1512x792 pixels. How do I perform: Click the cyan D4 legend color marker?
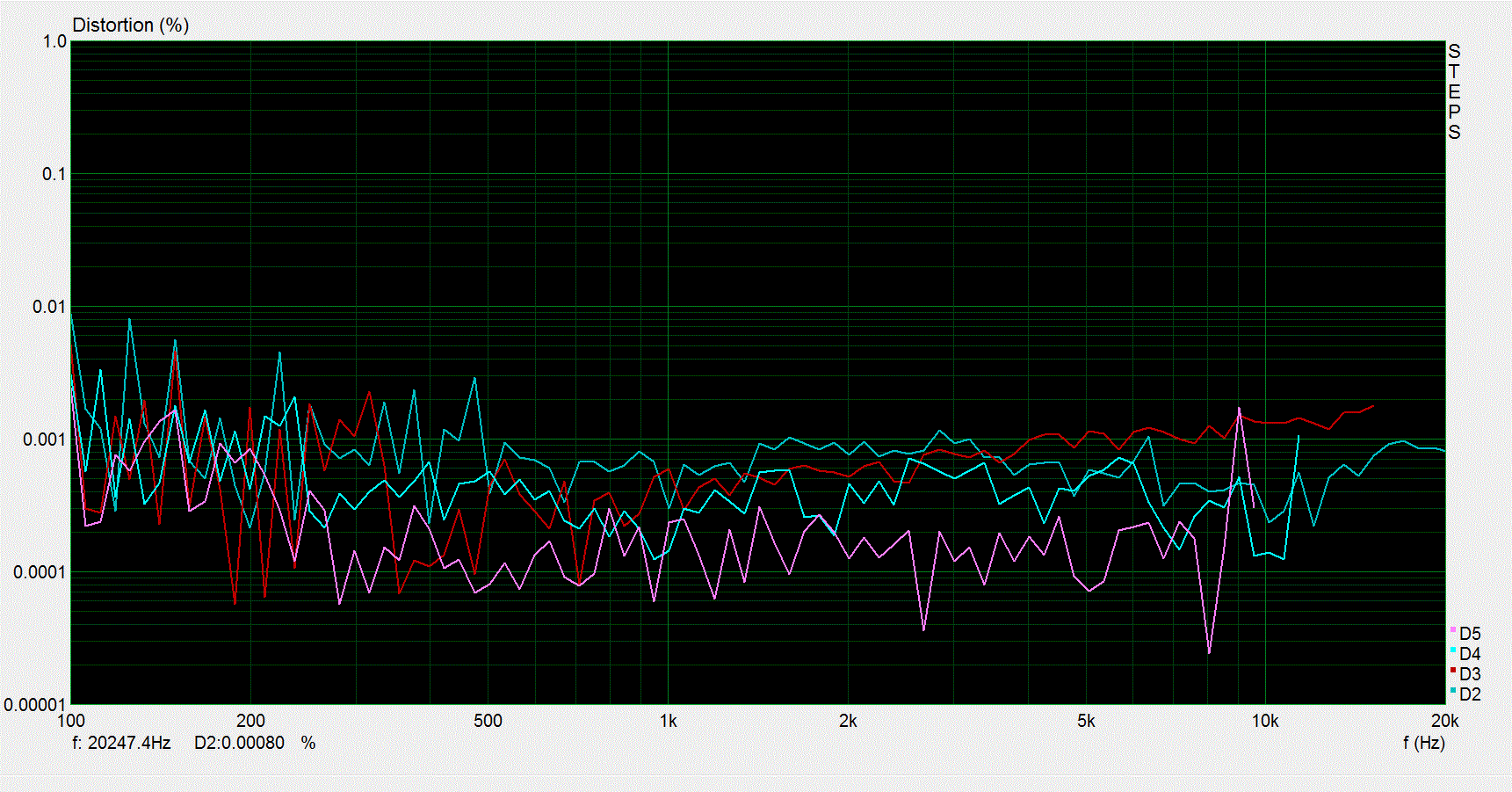(x=1453, y=650)
